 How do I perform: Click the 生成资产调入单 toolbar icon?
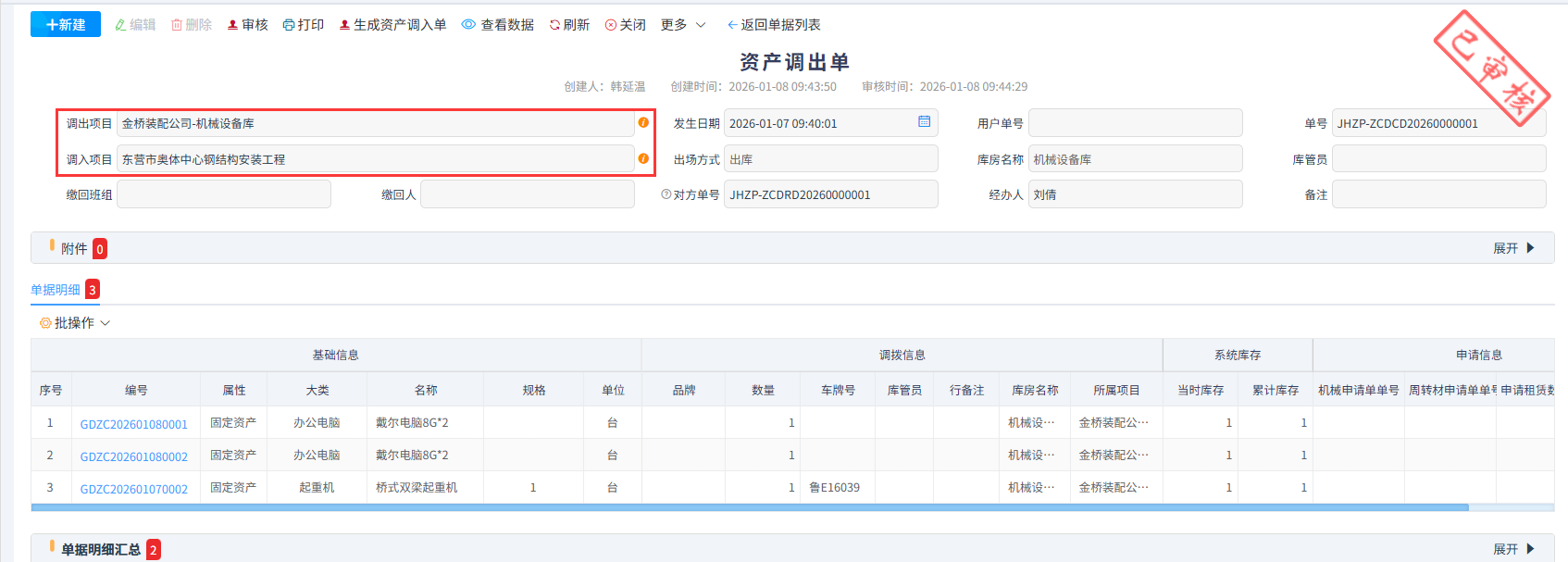344,25
